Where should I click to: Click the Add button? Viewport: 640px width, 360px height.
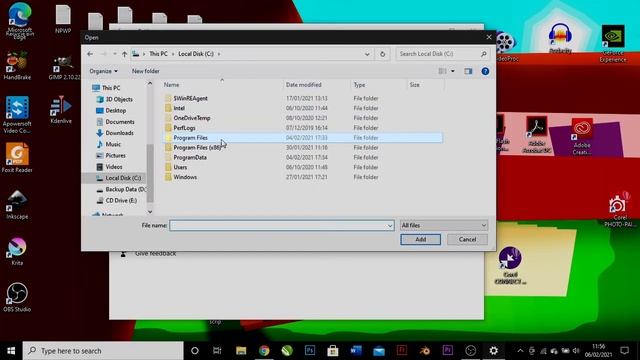tap(420, 239)
